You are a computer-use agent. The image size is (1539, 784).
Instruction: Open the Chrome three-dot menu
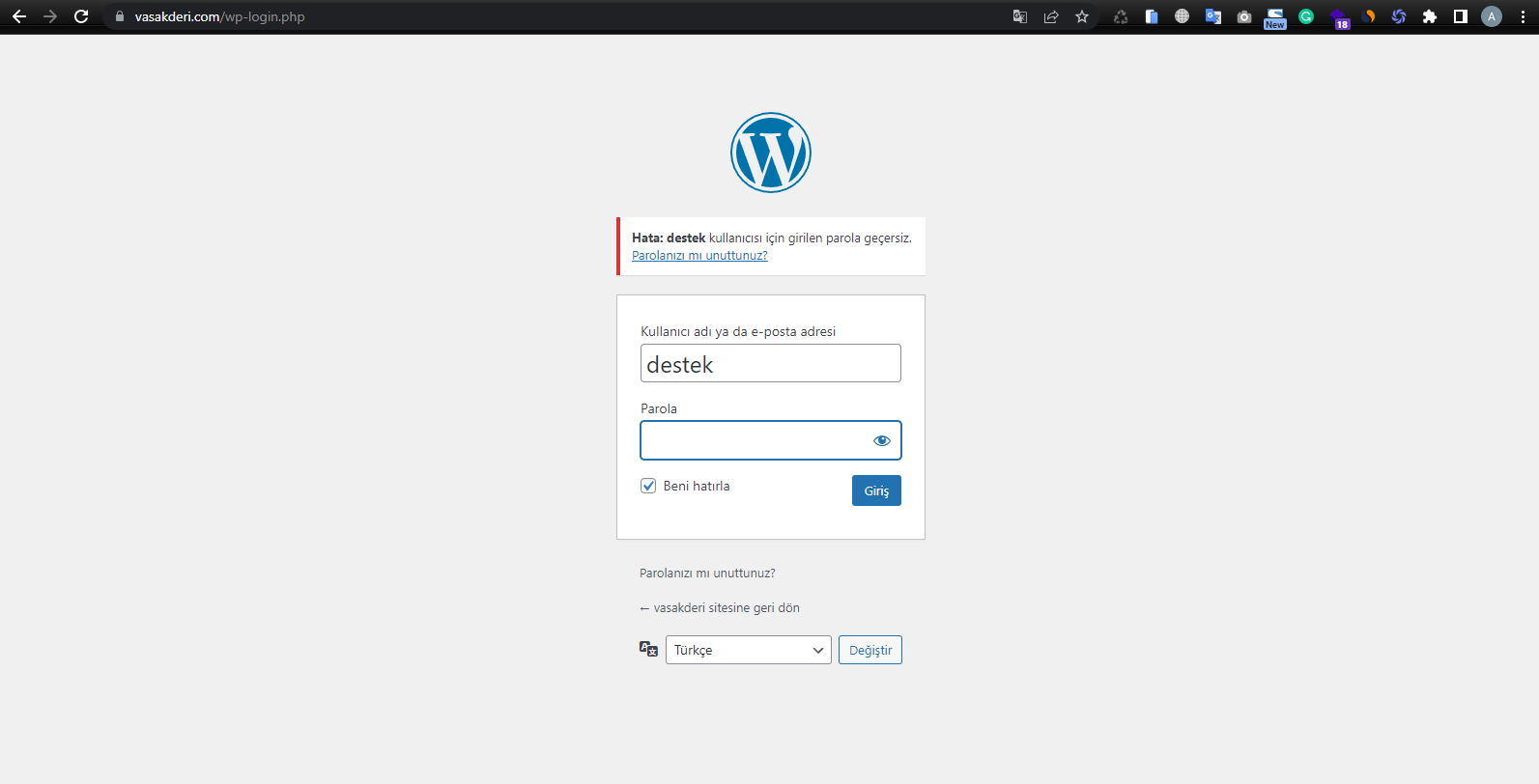click(x=1523, y=16)
